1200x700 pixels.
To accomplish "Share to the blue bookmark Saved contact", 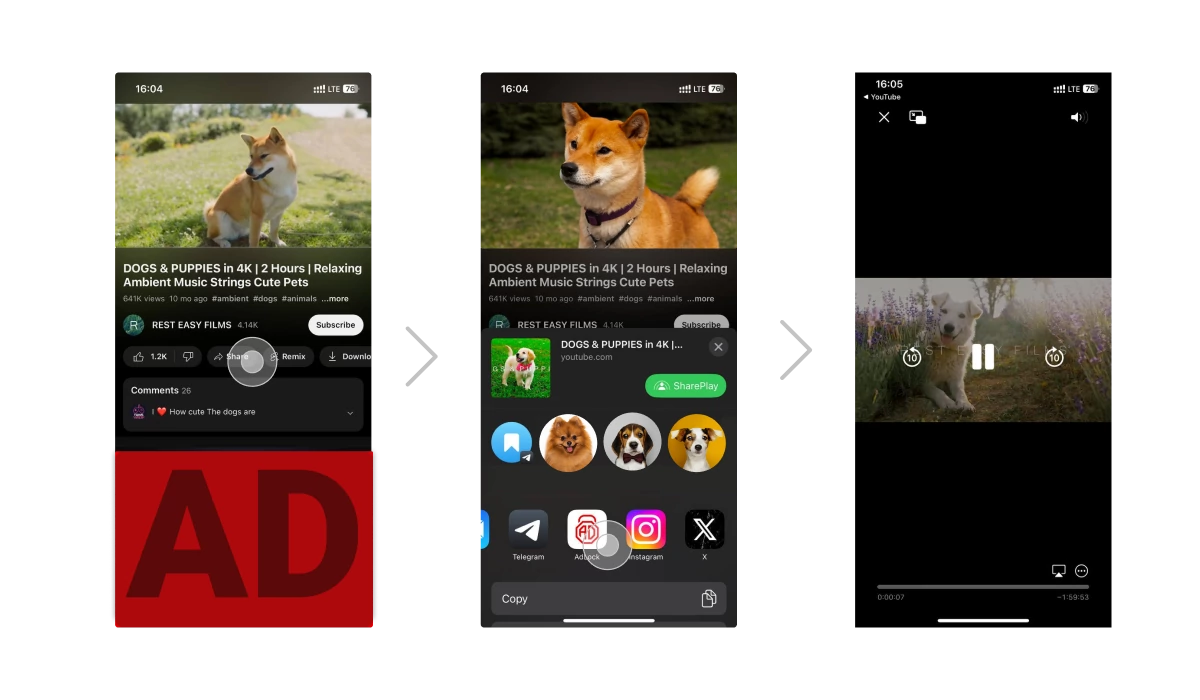I will click(x=512, y=442).
